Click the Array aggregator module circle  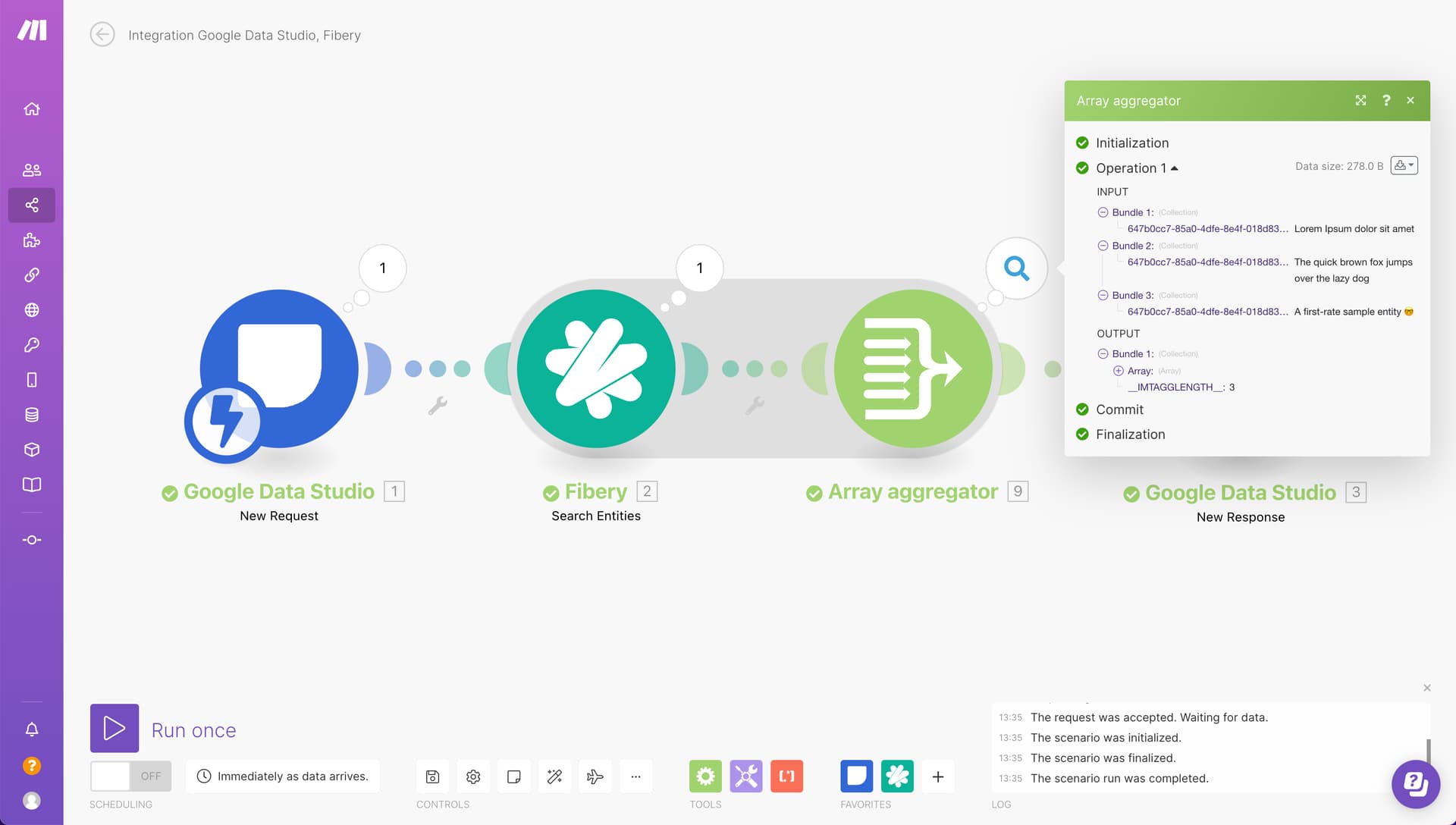913,369
